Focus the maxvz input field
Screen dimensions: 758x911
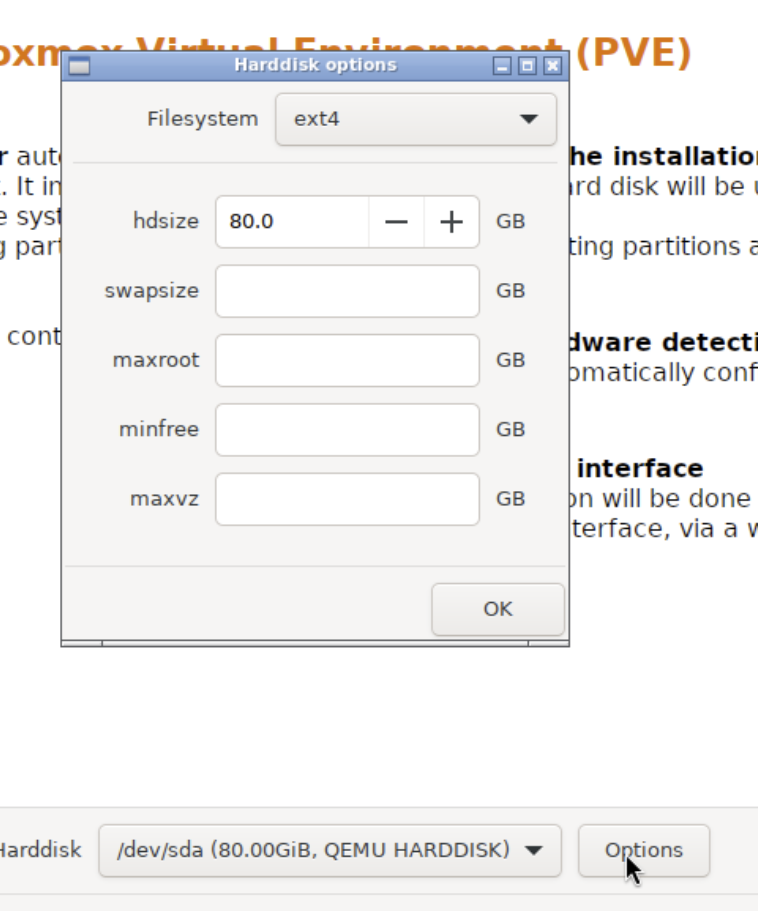(x=347, y=499)
